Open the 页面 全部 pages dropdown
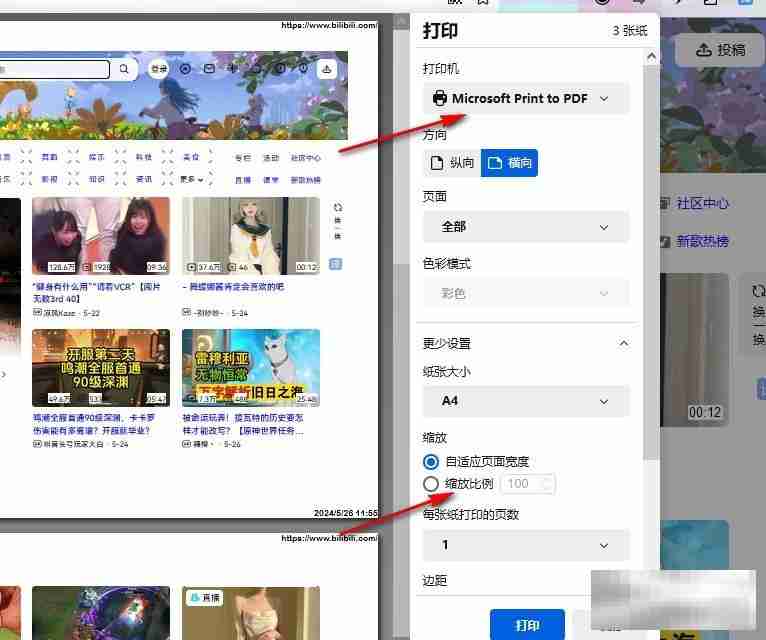Viewport: 766px width, 640px height. pyautogui.click(x=526, y=227)
